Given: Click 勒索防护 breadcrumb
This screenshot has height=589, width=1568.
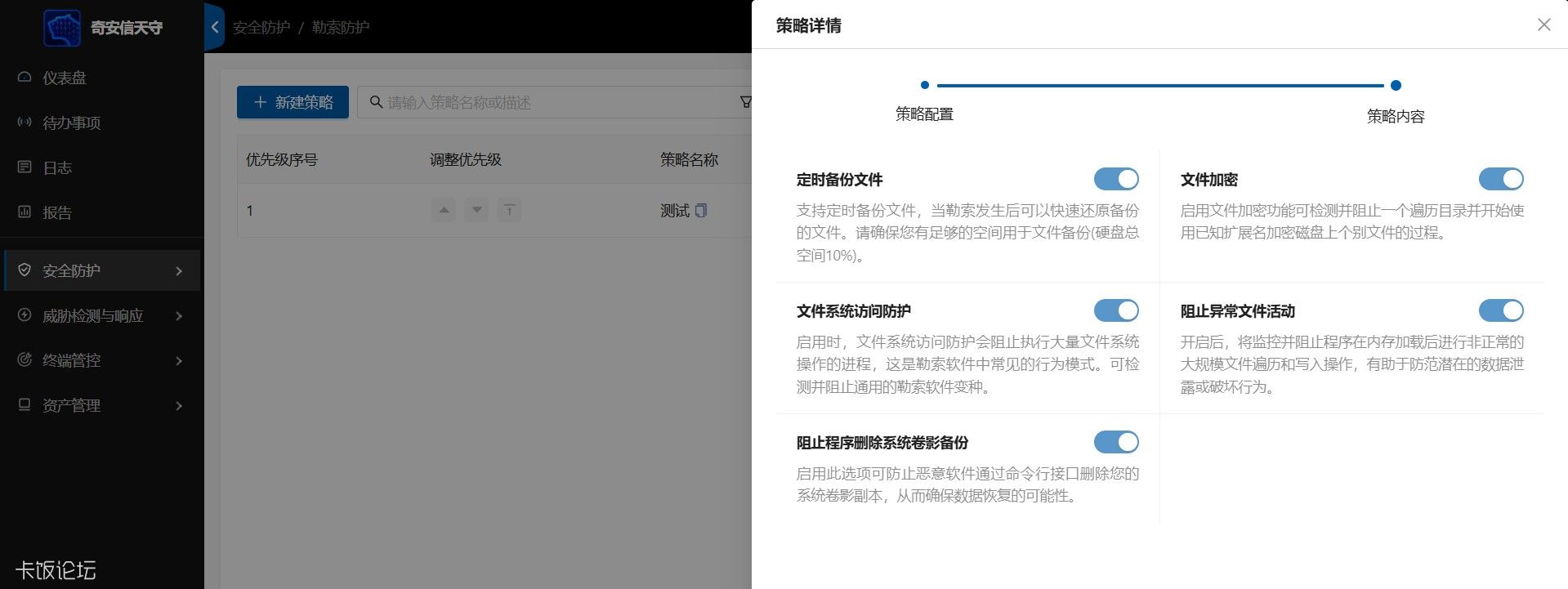Looking at the screenshot, I should click(x=341, y=27).
